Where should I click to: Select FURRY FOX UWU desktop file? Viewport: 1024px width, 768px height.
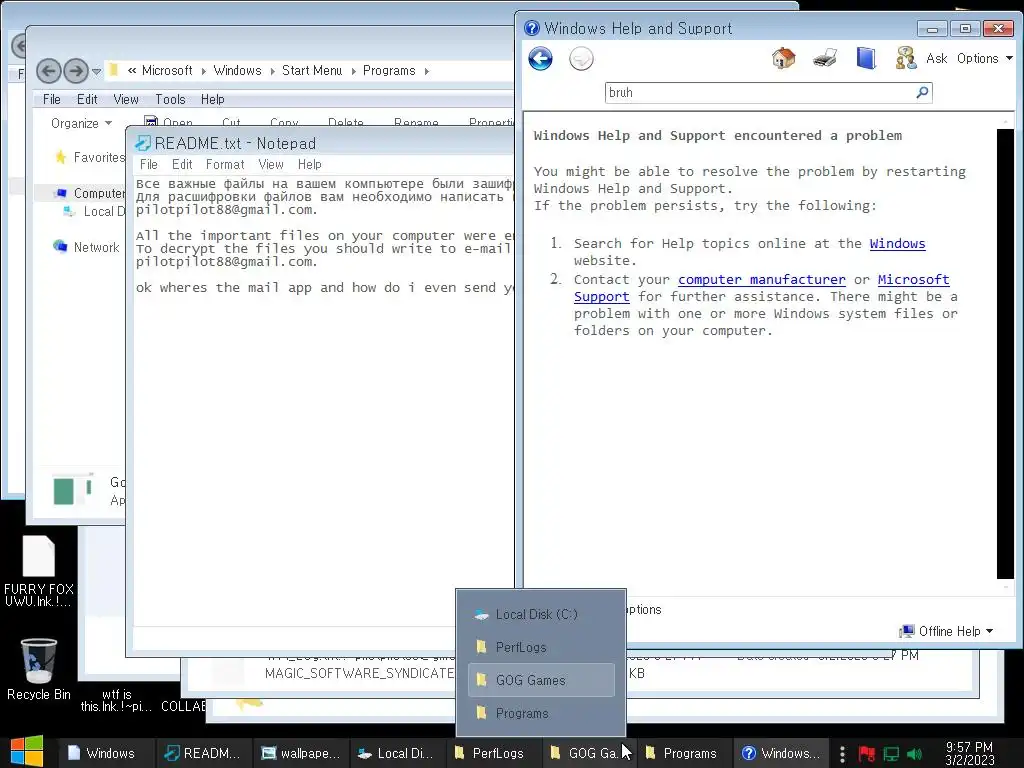pos(39,572)
